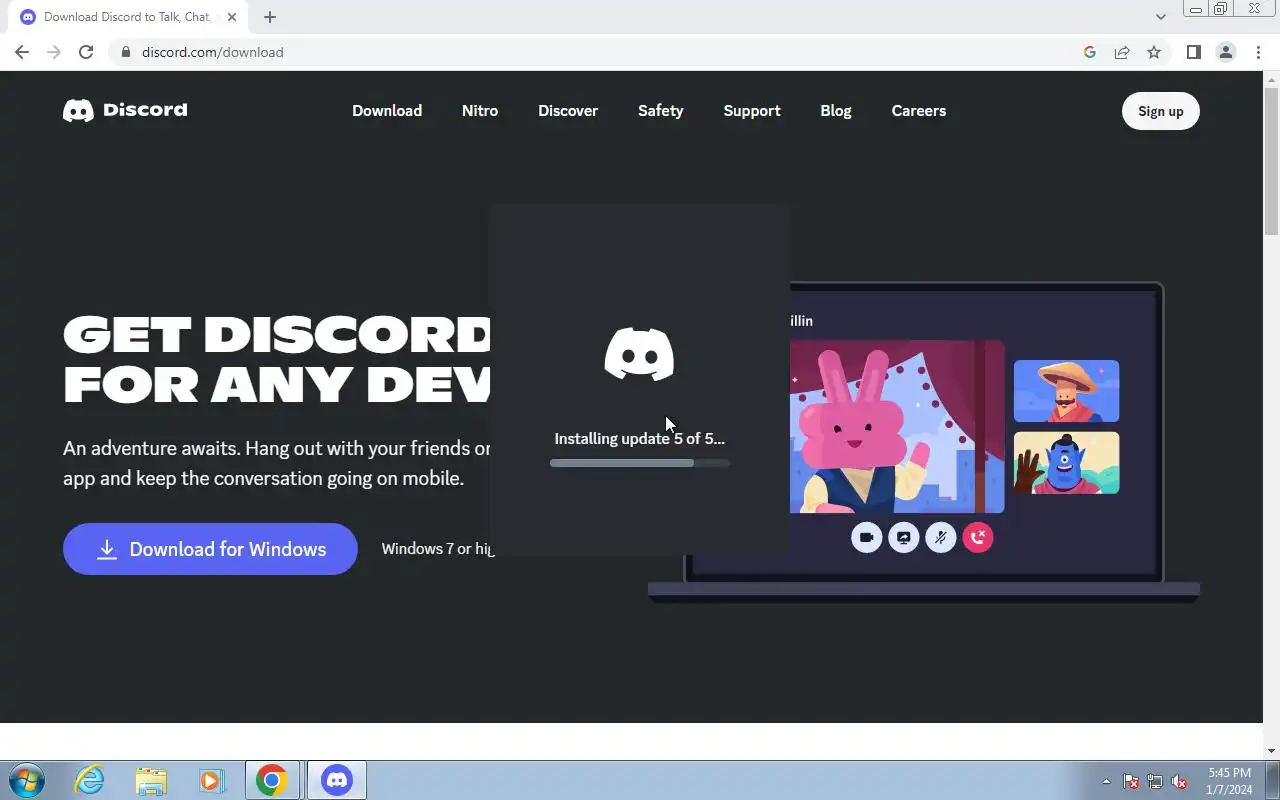
Task: Go back with the browser back arrow
Action: tap(22, 52)
